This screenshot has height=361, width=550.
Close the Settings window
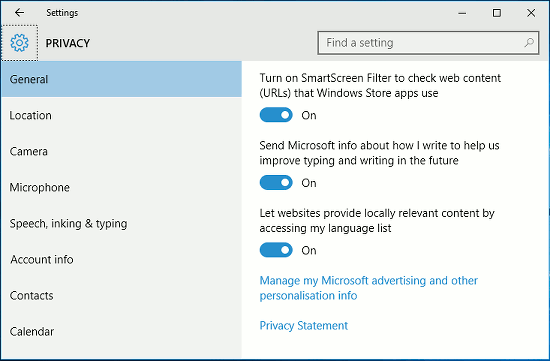[x=531, y=13]
